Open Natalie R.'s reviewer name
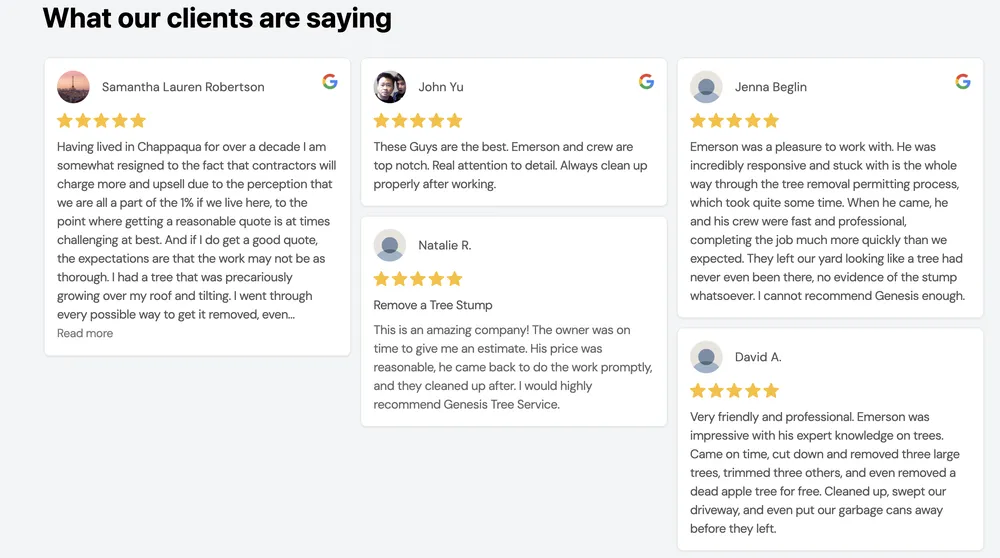1000x558 pixels. 445,245
